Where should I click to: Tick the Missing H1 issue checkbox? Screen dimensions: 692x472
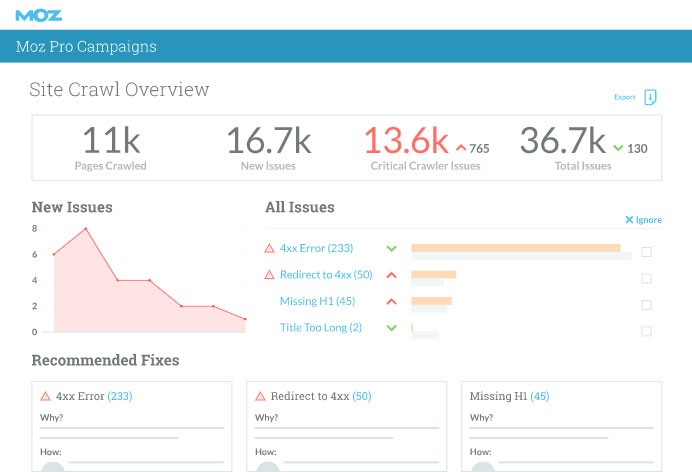pyautogui.click(x=646, y=305)
